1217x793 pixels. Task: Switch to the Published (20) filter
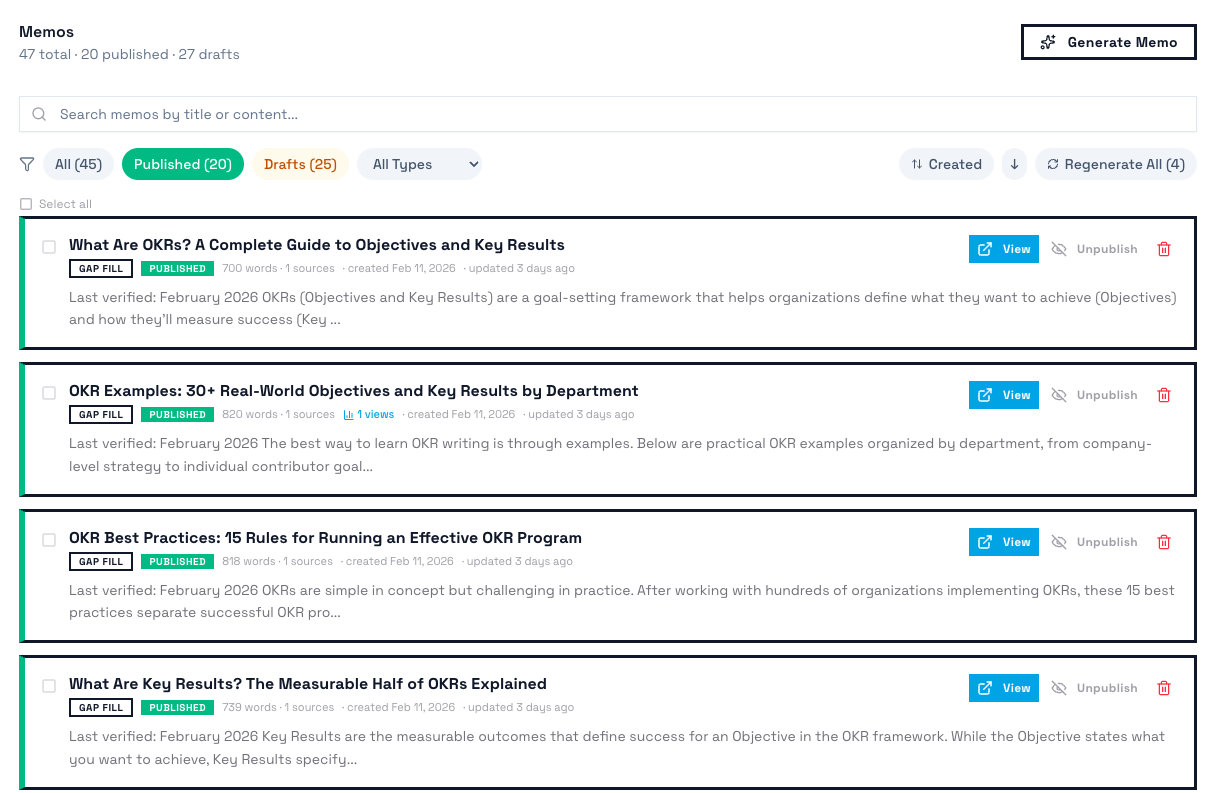pyautogui.click(x=183, y=164)
